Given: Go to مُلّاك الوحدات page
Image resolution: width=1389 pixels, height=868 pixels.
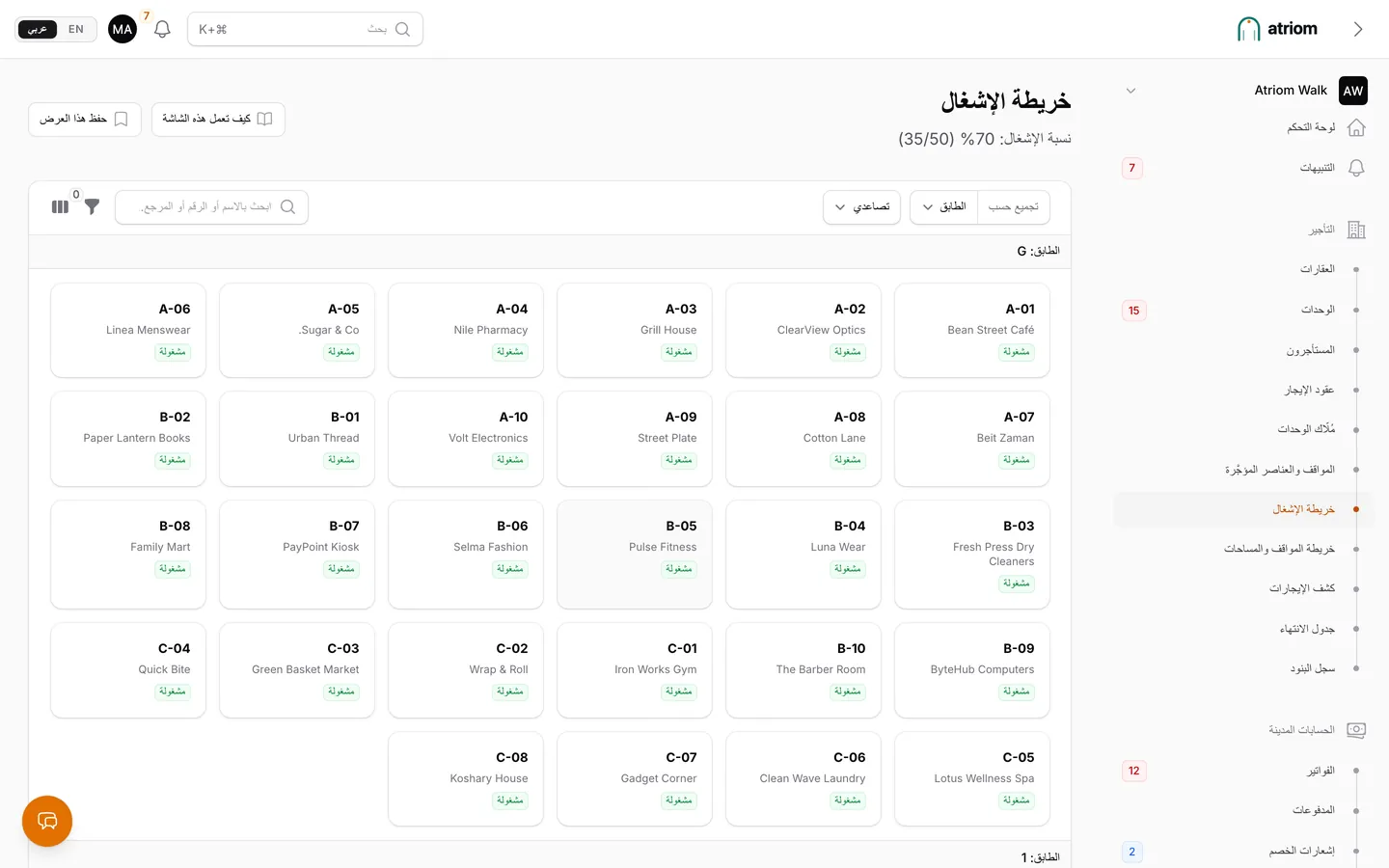Looking at the screenshot, I should [x=1242, y=429].
